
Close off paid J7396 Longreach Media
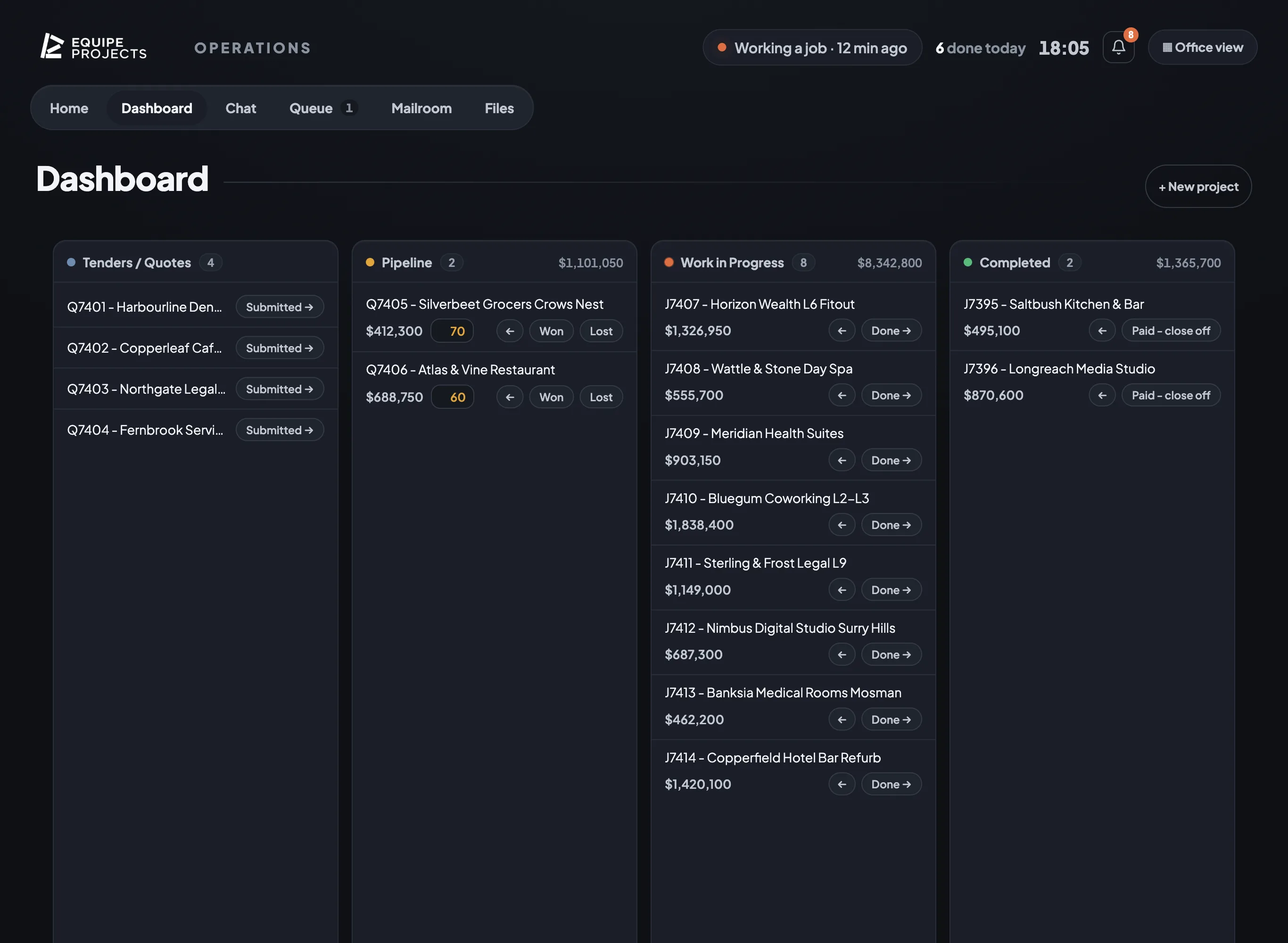(1171, 395)
